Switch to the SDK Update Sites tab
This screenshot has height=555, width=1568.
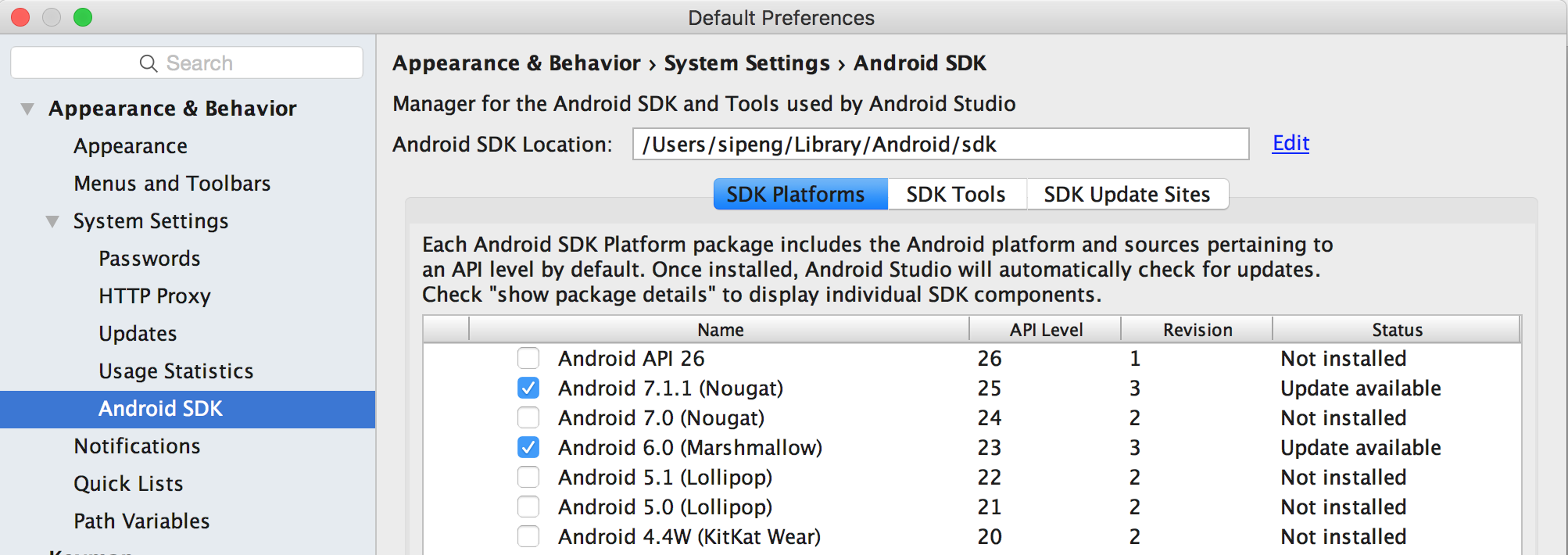pos(1127,194)
